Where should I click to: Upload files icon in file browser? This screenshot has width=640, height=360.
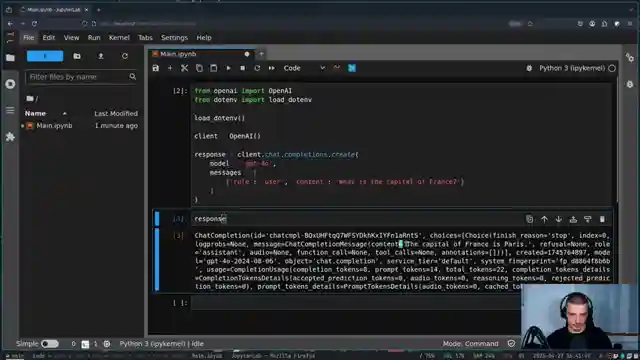(101, 56)
